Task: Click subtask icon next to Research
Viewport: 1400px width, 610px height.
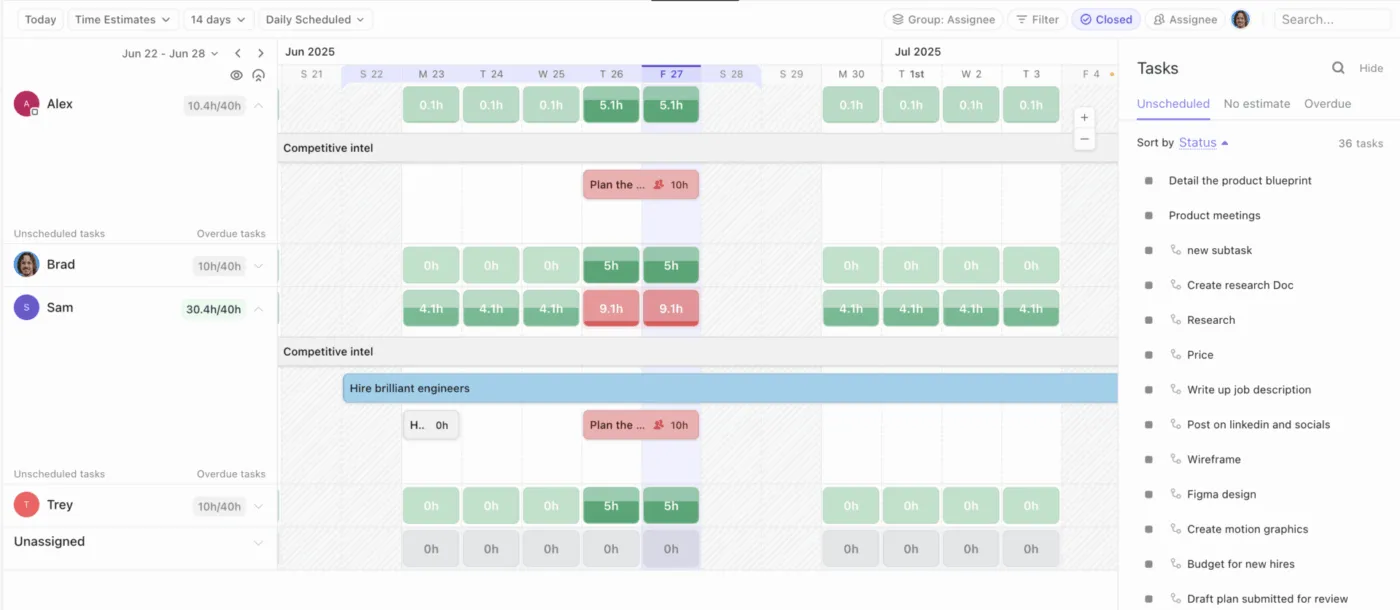Action: coord(1176,320)
